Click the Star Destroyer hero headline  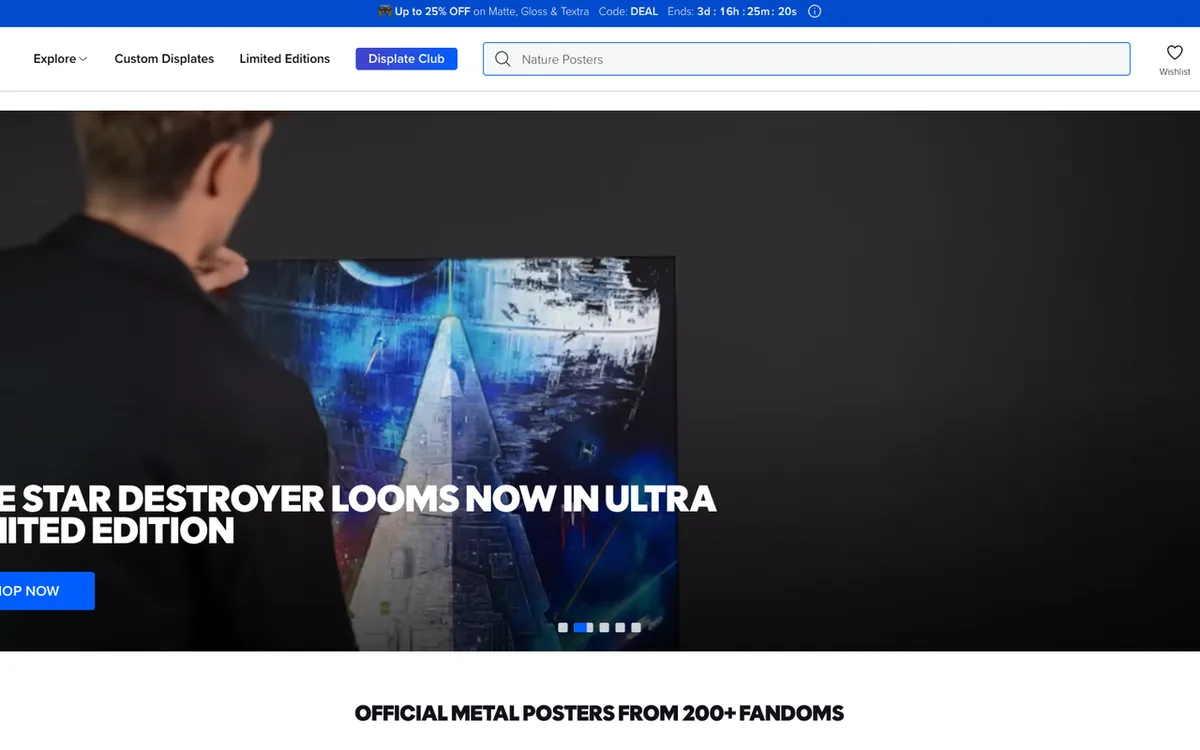358,514
